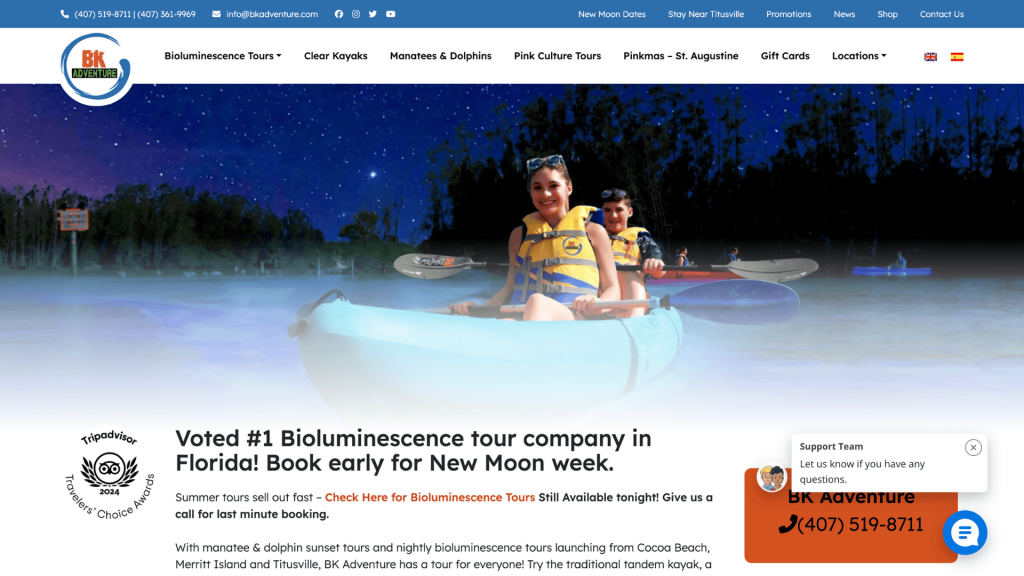
Task: Open the Manatees & Dolphins menu item
Action: pyautogui.click(x=441, y=56)
